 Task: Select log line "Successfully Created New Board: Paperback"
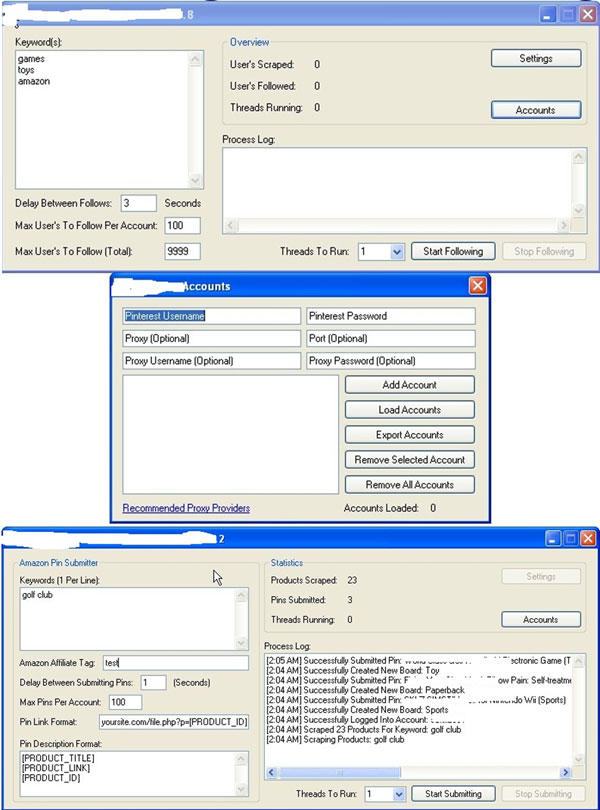tap(365, 690)
